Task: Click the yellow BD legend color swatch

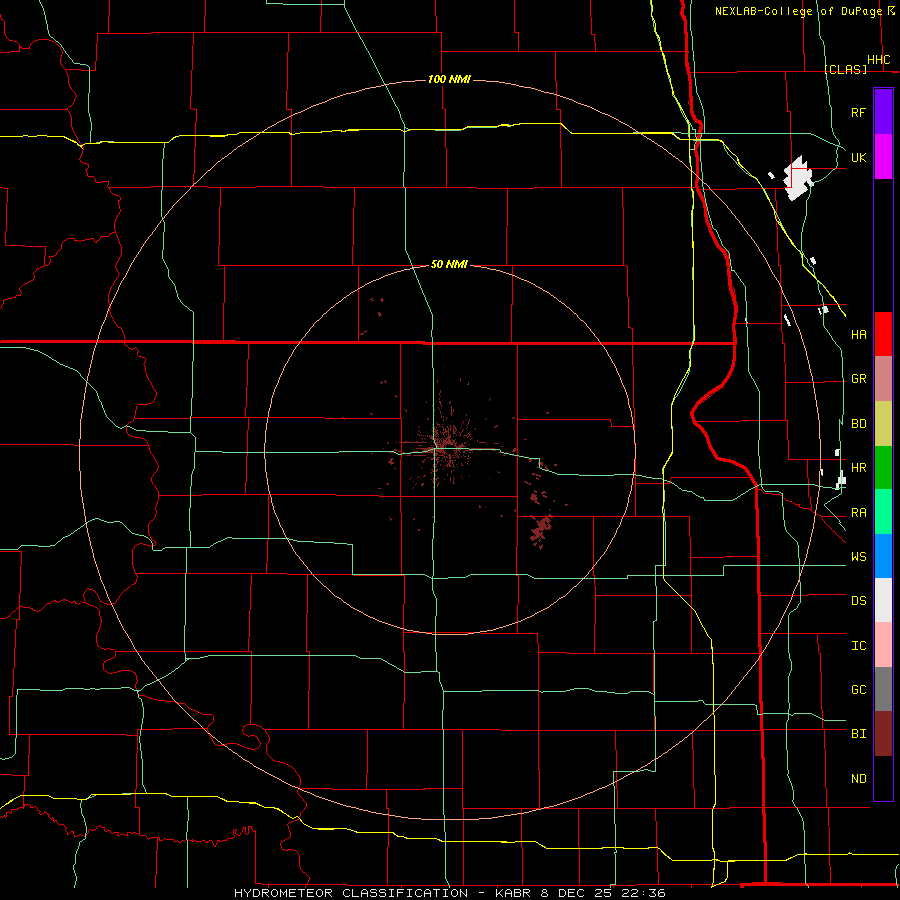Action: click(x=883, y=424)
